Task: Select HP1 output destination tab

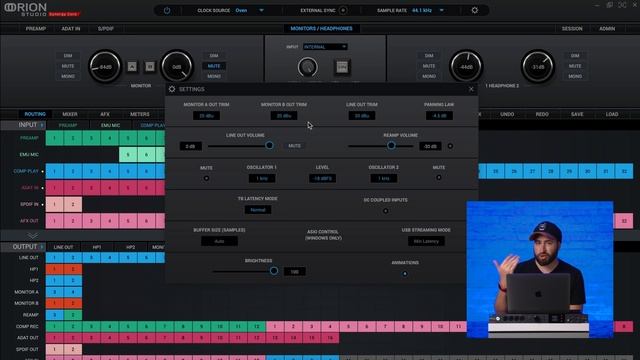Action: click(97, 247)
